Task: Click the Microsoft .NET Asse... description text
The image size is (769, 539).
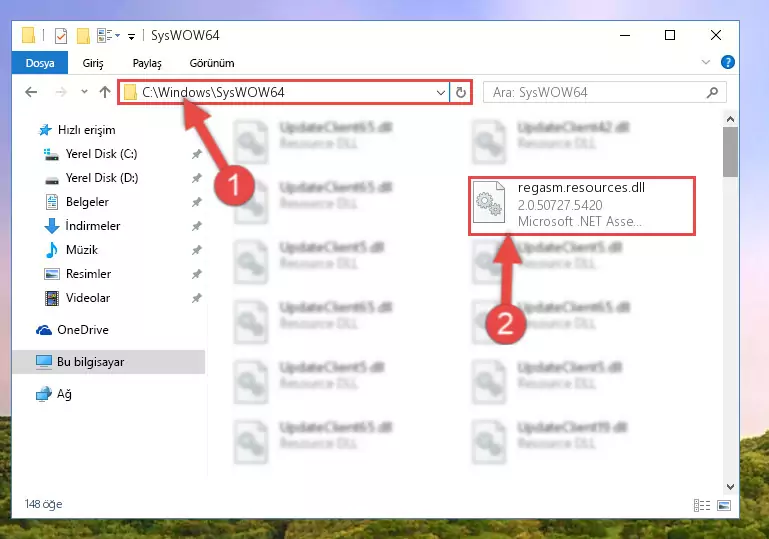Action: (x=580, y=222)
